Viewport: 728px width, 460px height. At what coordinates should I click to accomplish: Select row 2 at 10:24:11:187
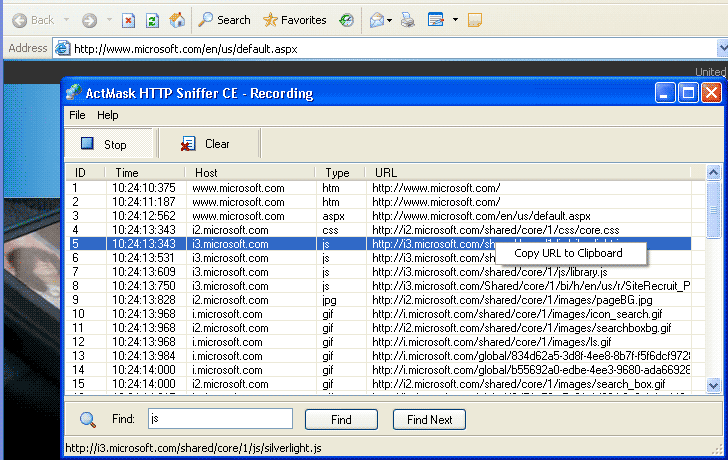(x=380, y=202)
